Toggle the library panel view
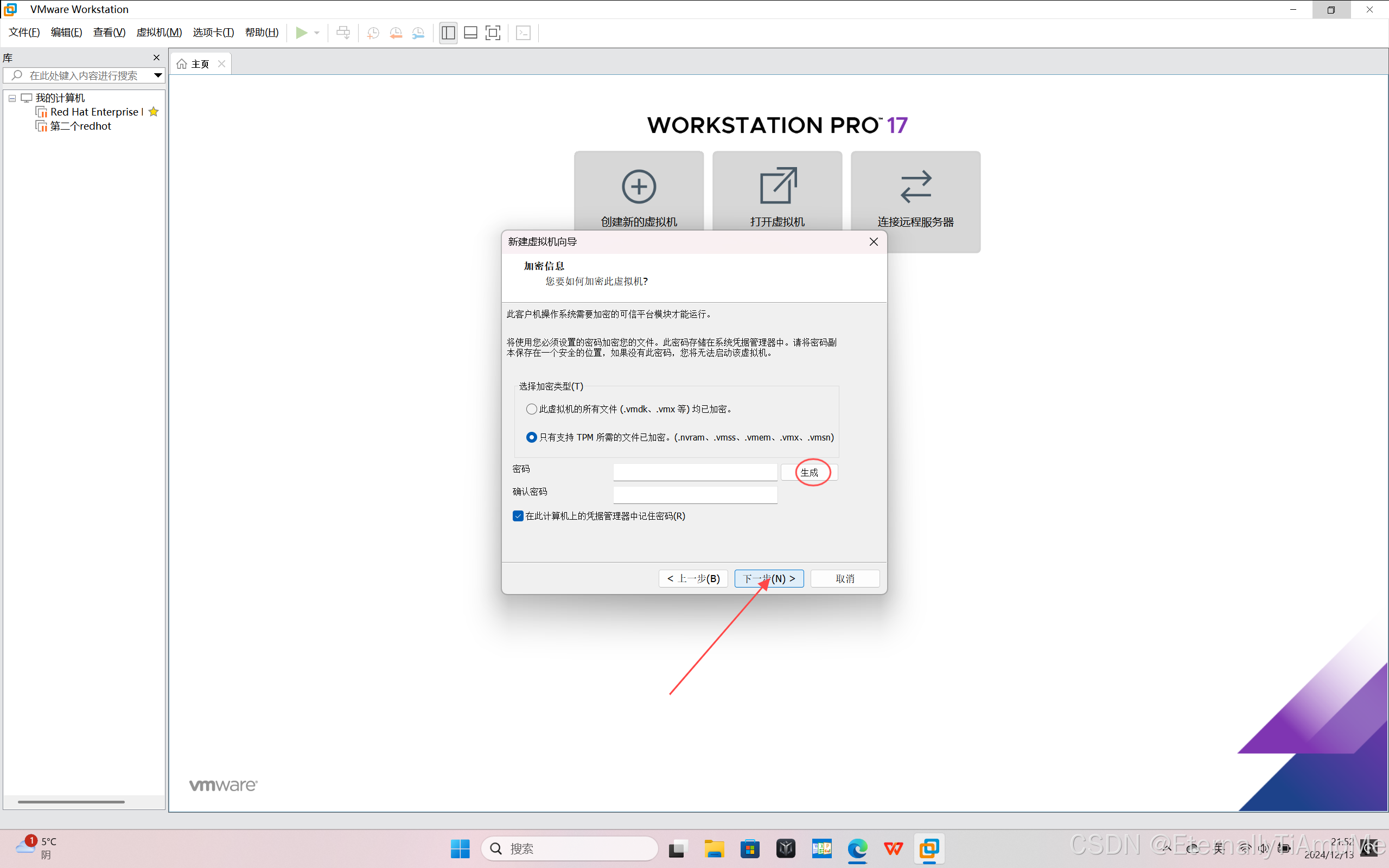Viewport: 1389px width, 868px height. point(448,33)
